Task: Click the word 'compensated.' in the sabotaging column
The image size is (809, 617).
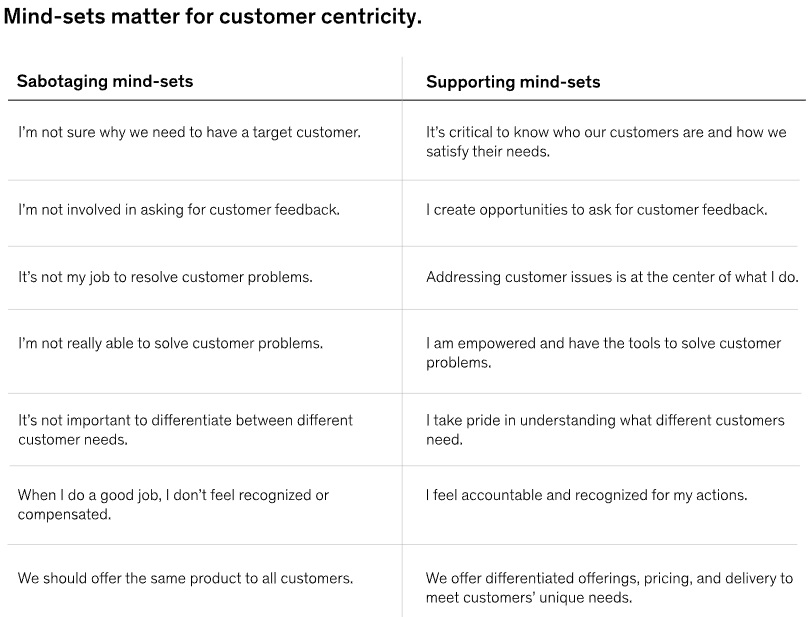Action: (64, 514)
